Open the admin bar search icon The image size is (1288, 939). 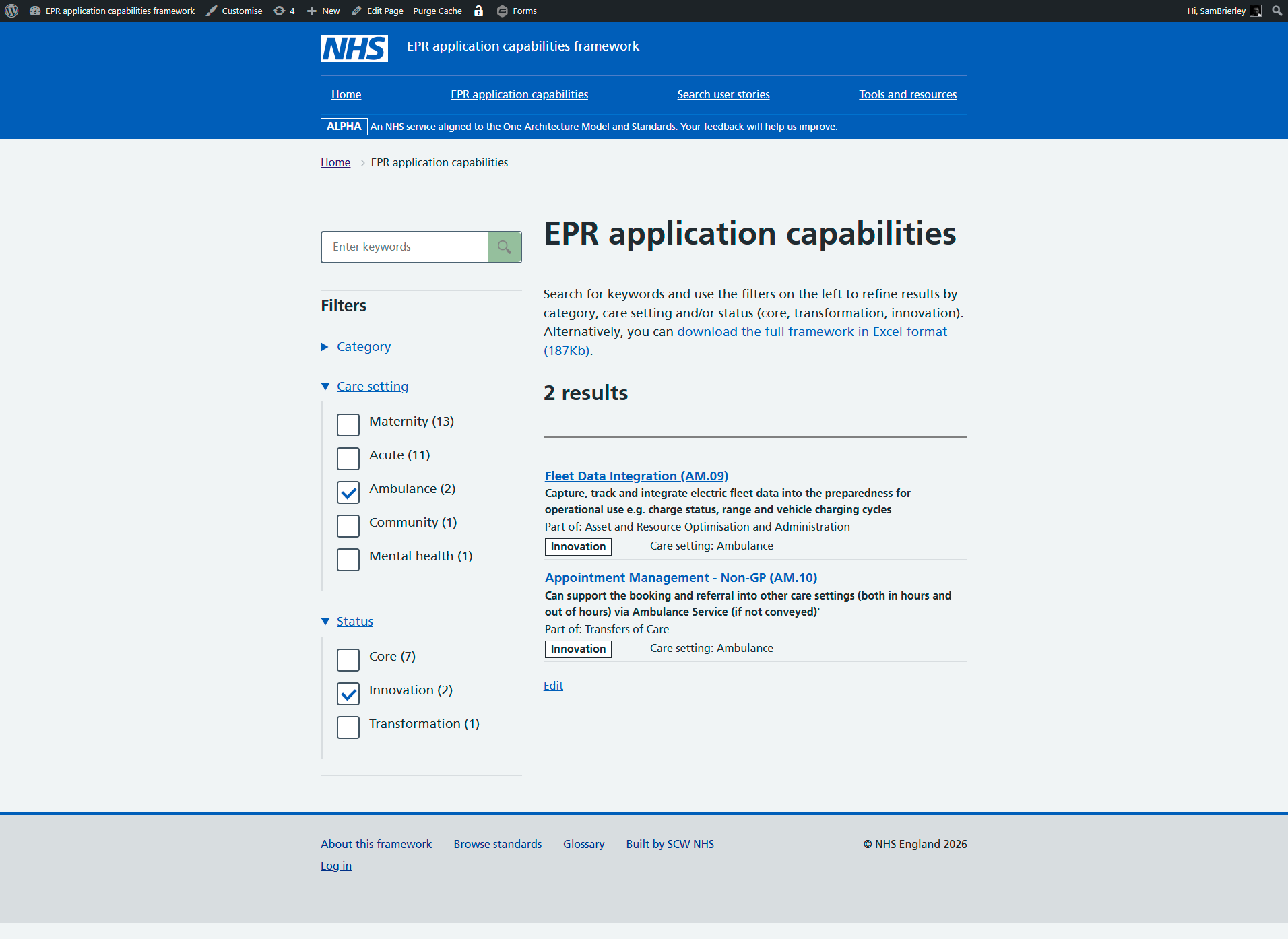click(x=1277, y=11)
